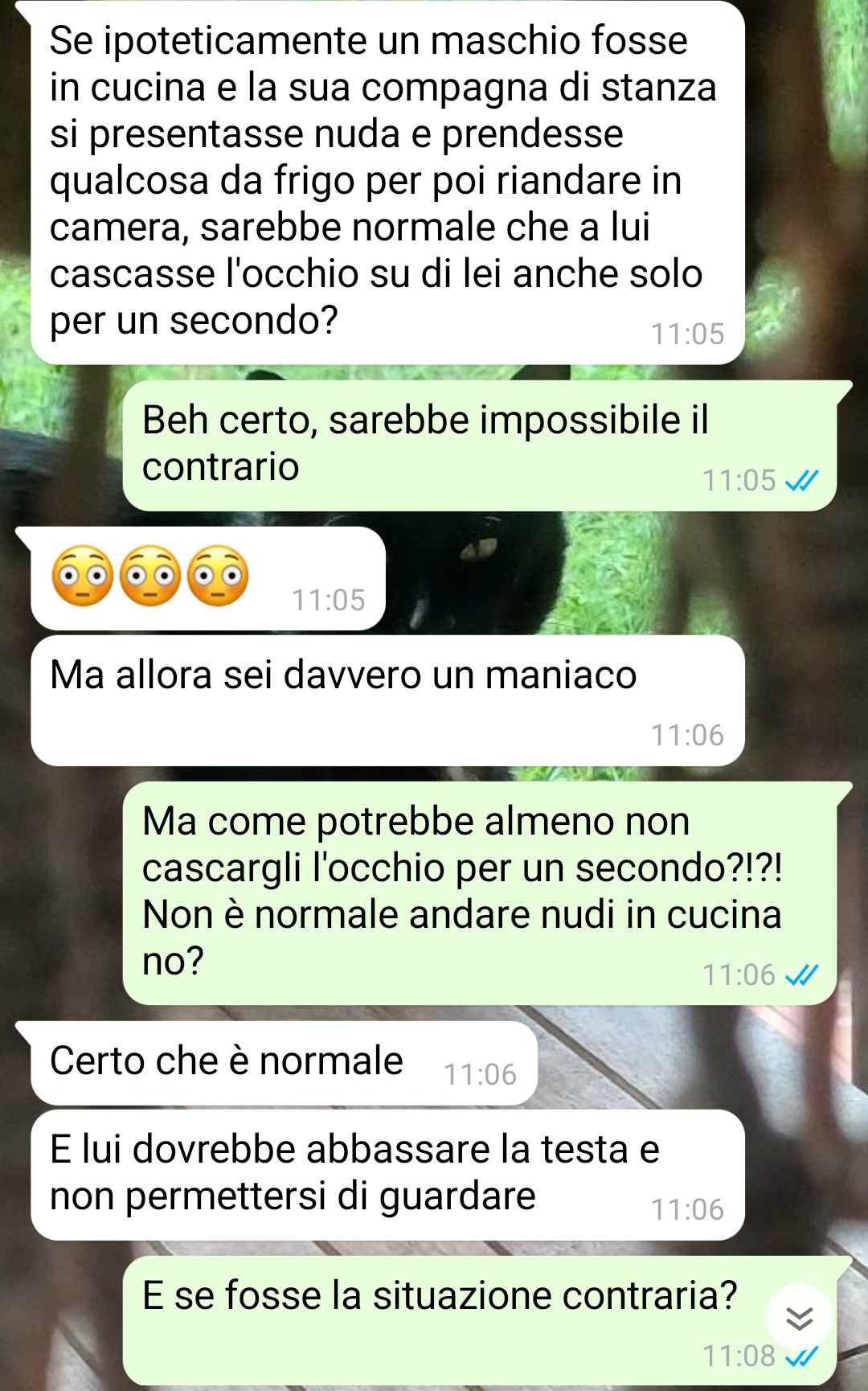Image resolution: width=868 pixels, height=1391 pixels.
Task: Select the third flushed-face emoji
Action: point(218,576)
